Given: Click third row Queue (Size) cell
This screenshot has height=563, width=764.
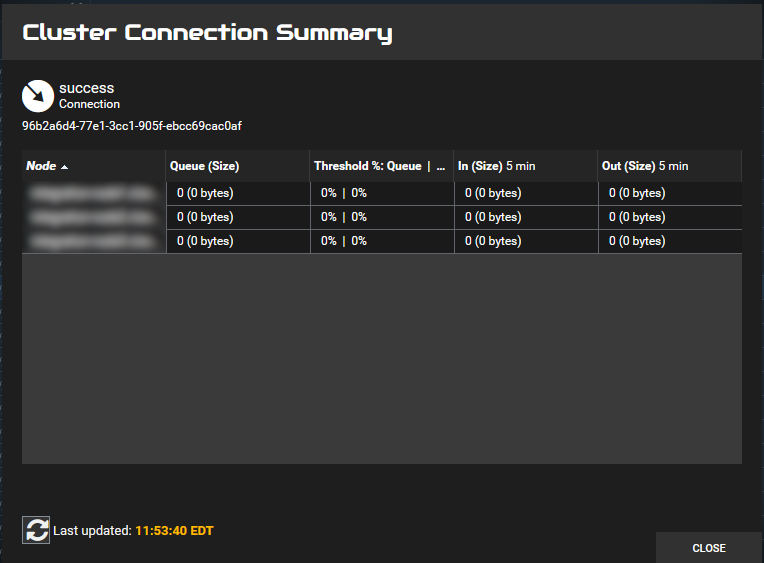Looking at the screenshot, I should click(238, 241).
